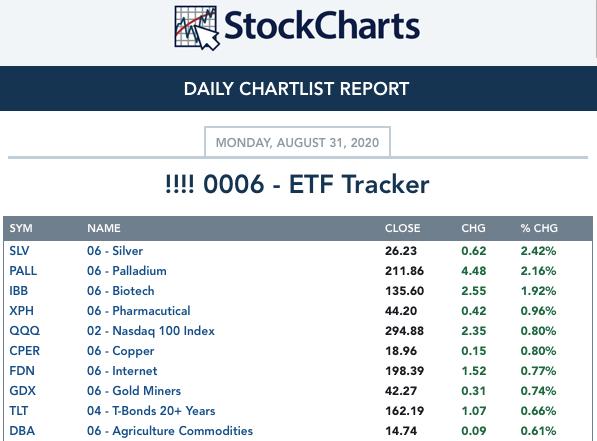Select the QQQ ticker link
Image resolution: width=597 pixels, height=441 pixels.
coord(24,331)
